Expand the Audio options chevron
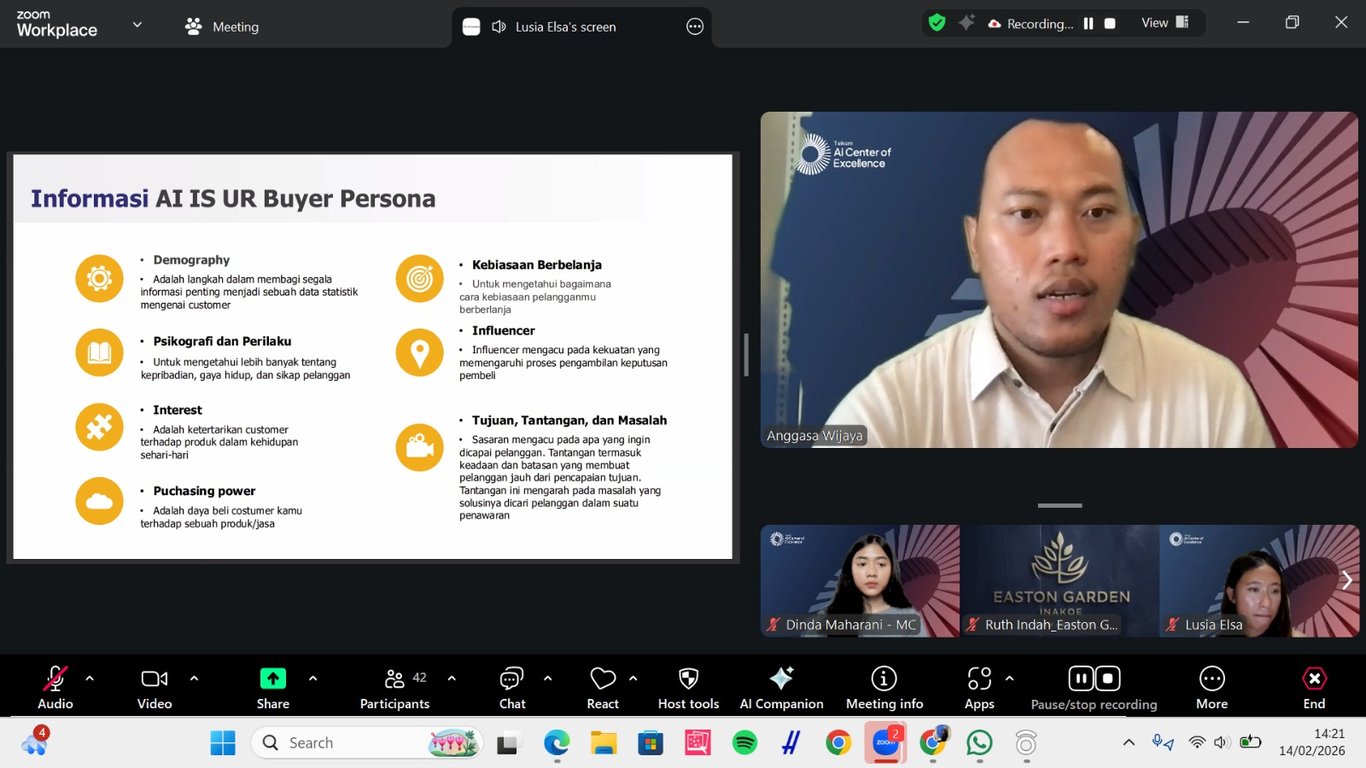1366x768 pixels. [x=90, y=677]
